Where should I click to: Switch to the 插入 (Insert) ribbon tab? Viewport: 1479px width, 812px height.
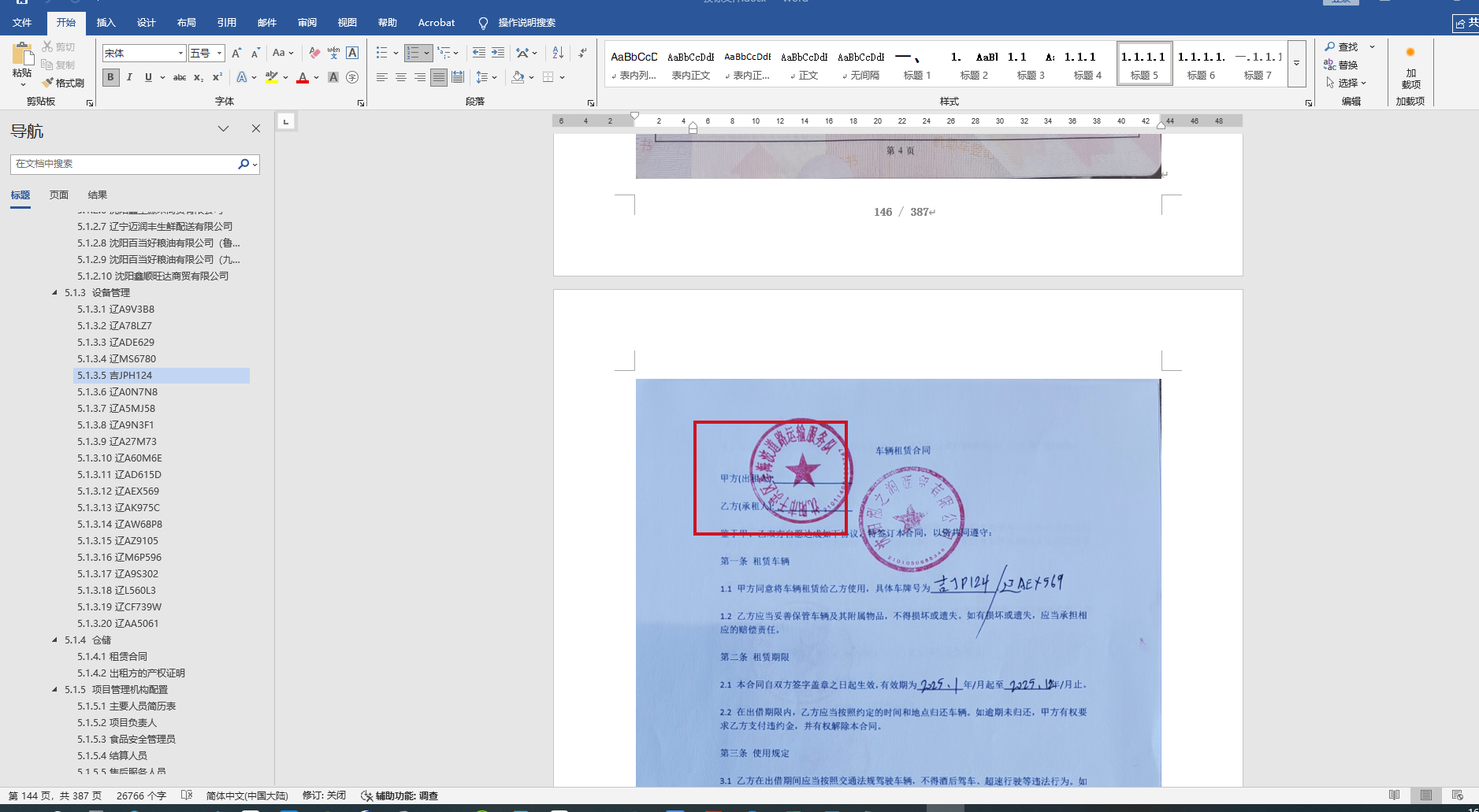106,23
